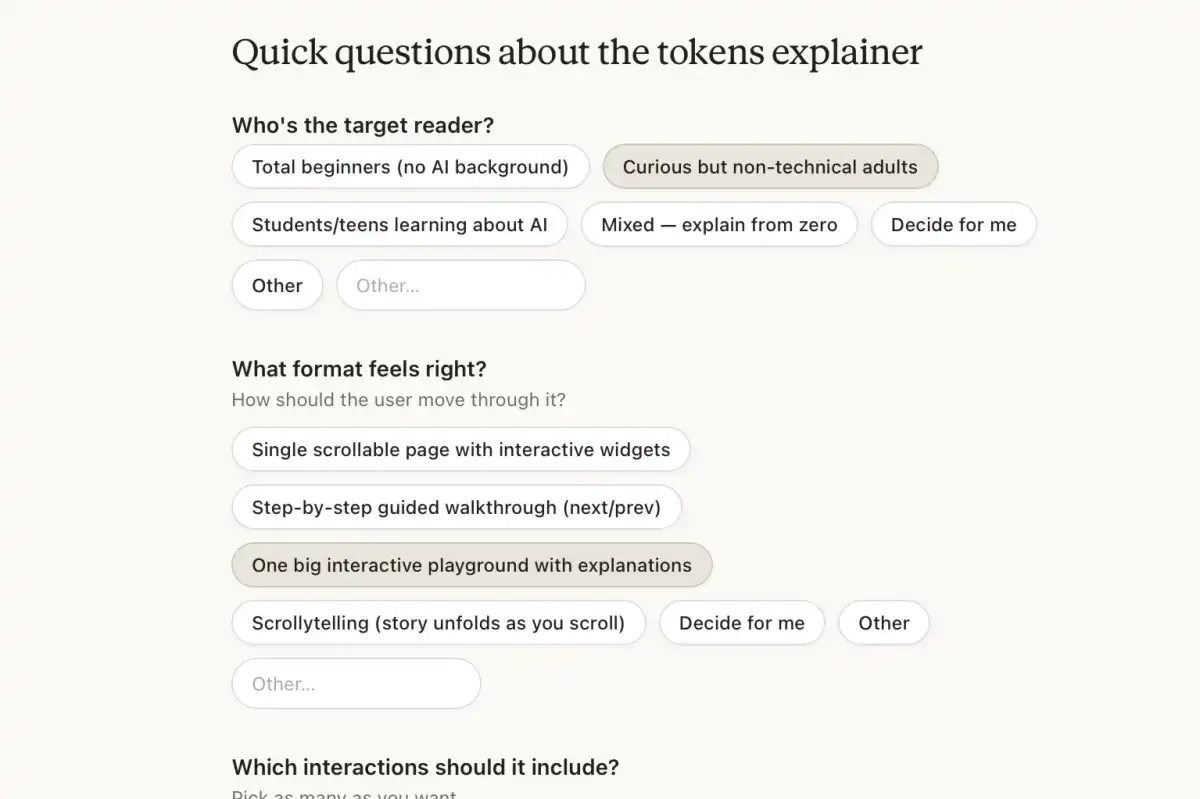Choose 'Single scrollable page with interactive widgets'
This screenshot has width=1200, height=799.
click(x=460, y=450)
